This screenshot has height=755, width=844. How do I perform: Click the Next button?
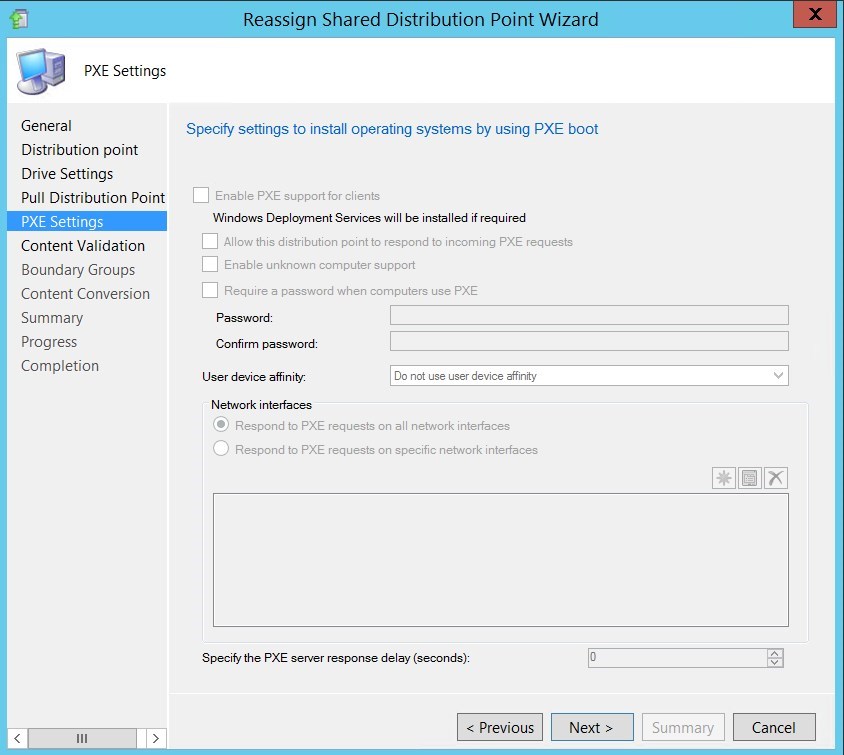(x=592, y=727)
